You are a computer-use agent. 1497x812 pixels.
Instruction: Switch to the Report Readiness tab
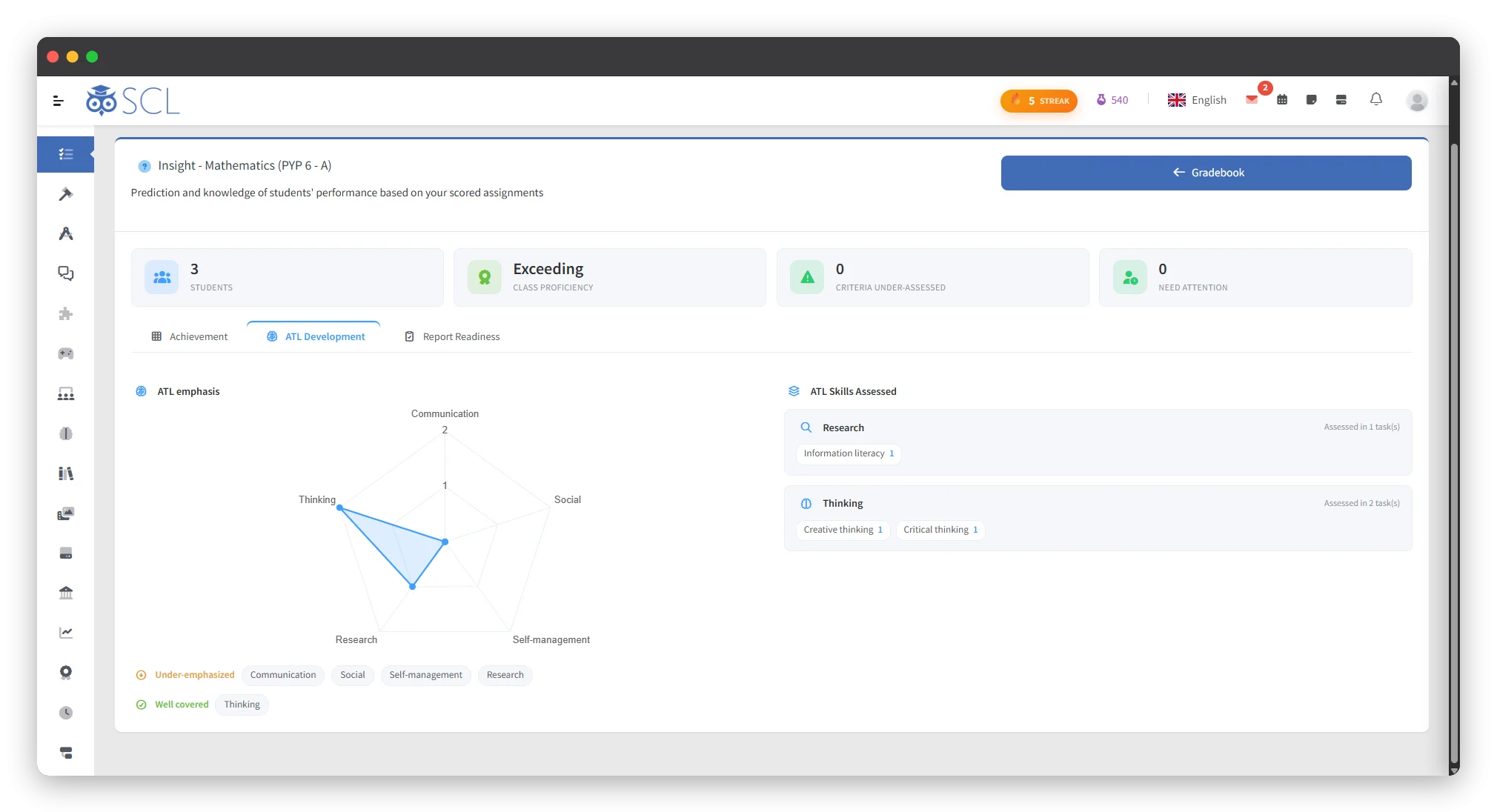(x=452, y=336)
